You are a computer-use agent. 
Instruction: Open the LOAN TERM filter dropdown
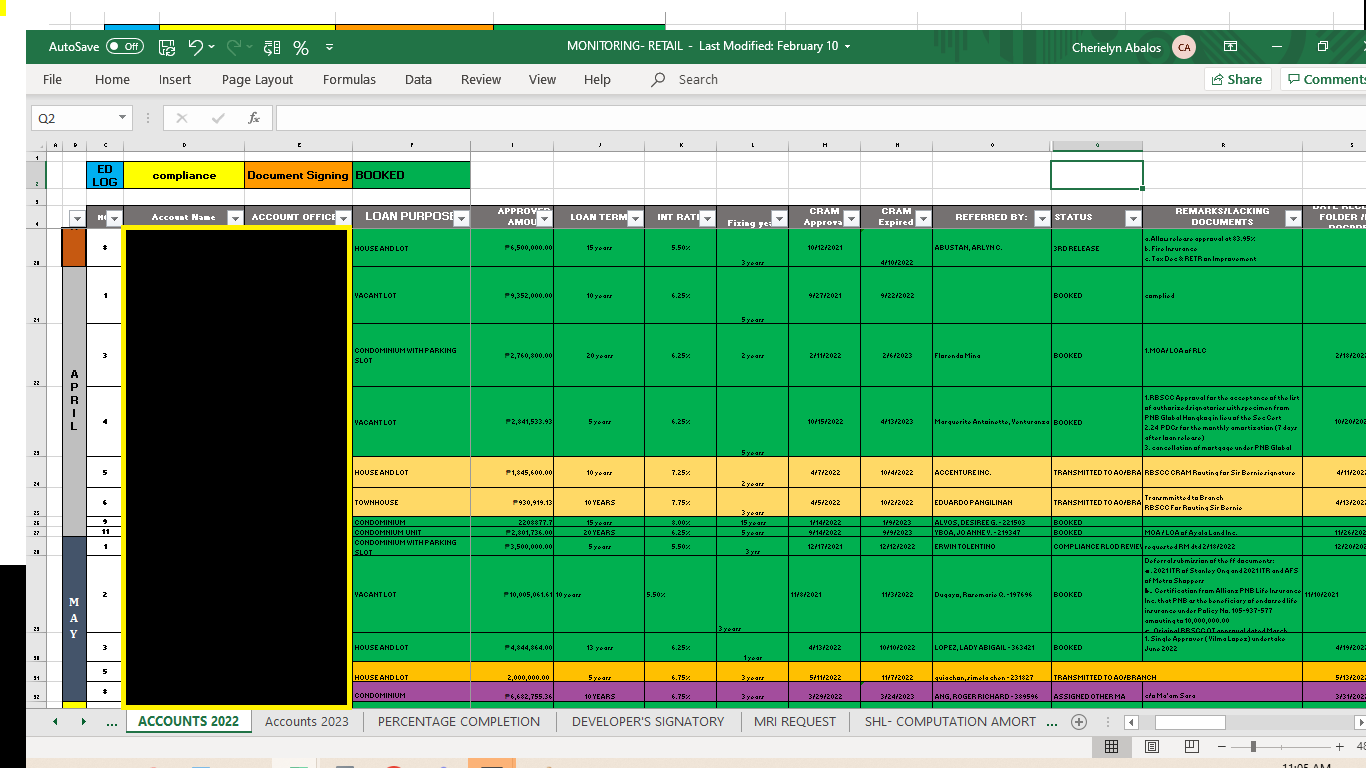tap(636, 218)
